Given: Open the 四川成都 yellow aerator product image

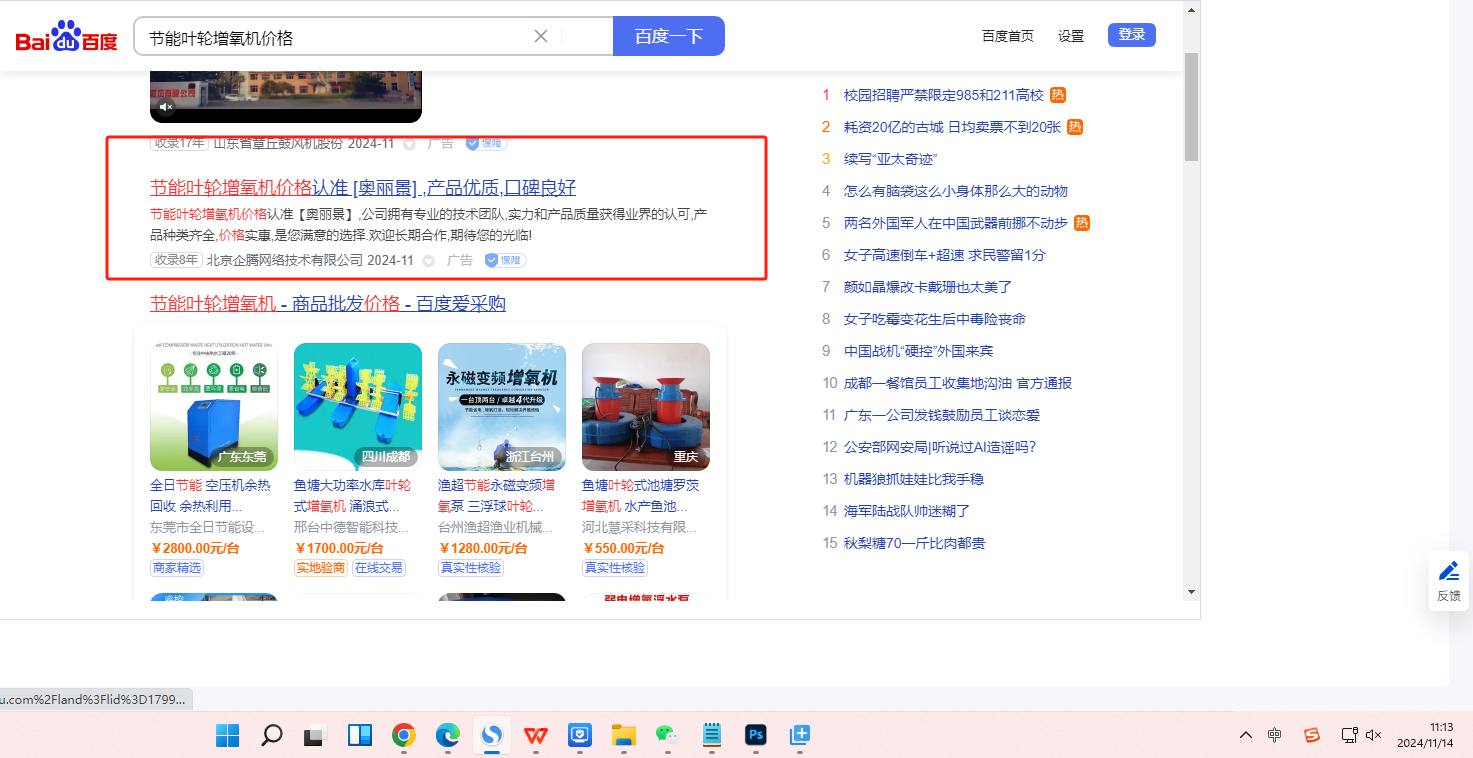Looking at the screenshot, I should [x=358, y=407].
